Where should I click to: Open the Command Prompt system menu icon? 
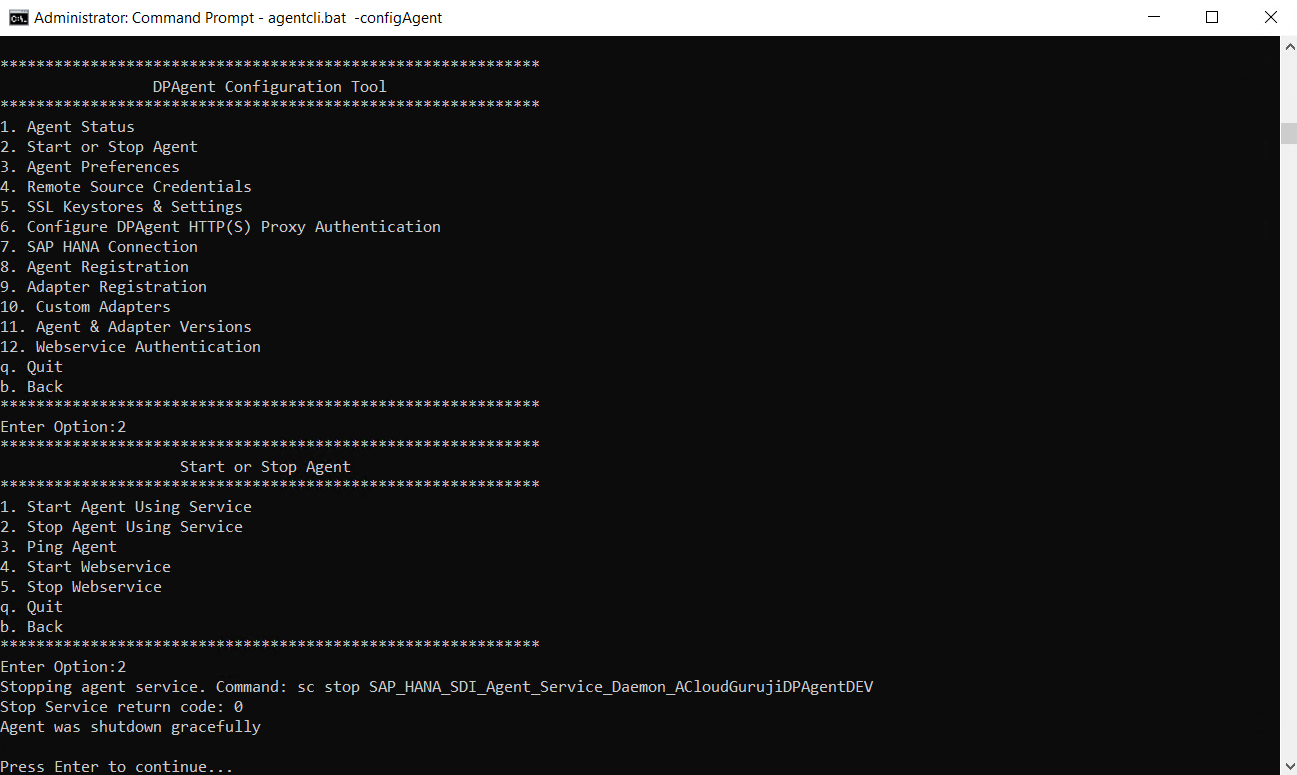tap(18, 17)
